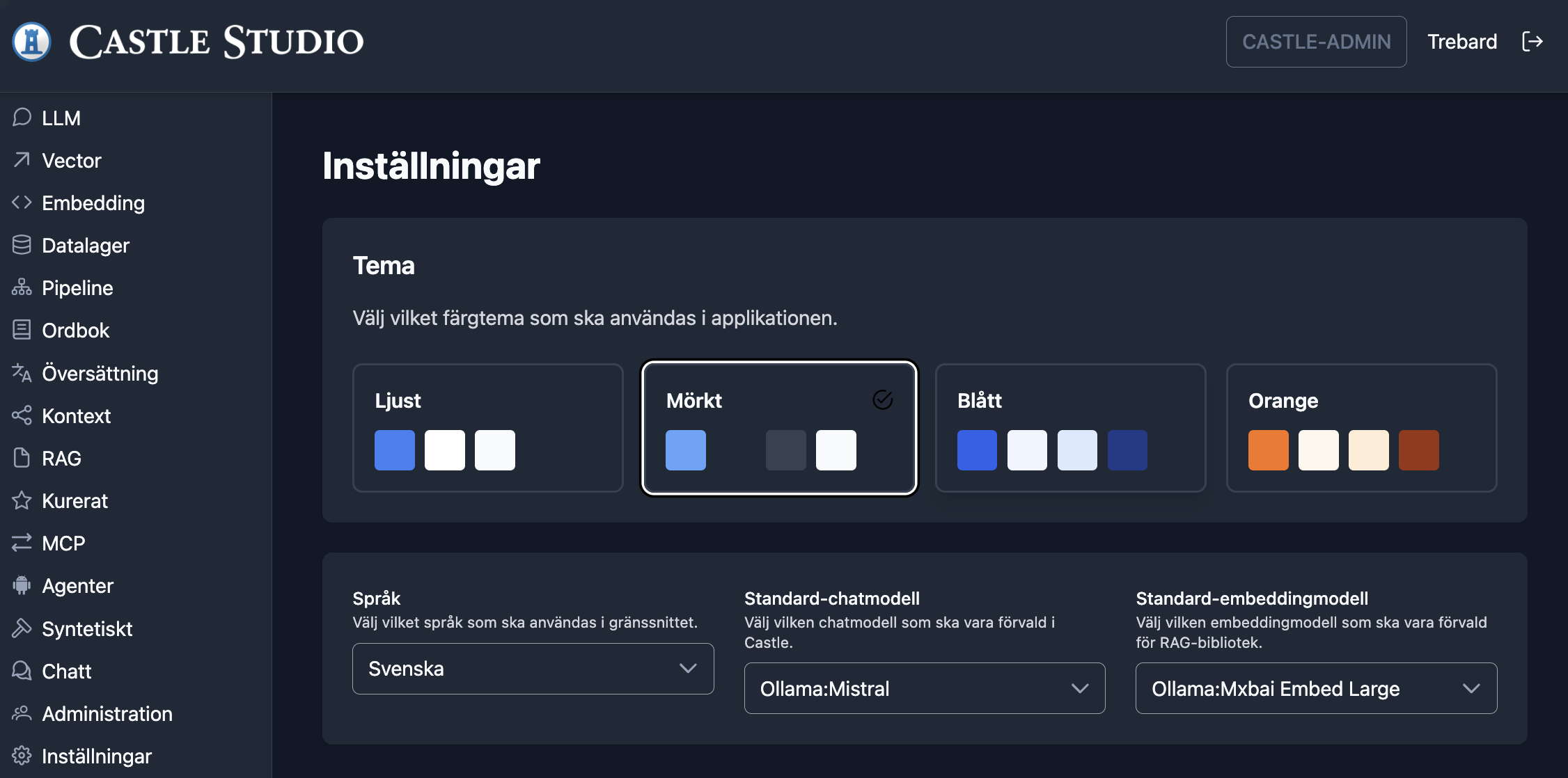Open Agenter via the robot icon
The width and height of the screenshot is (1568, 778).
22,585
